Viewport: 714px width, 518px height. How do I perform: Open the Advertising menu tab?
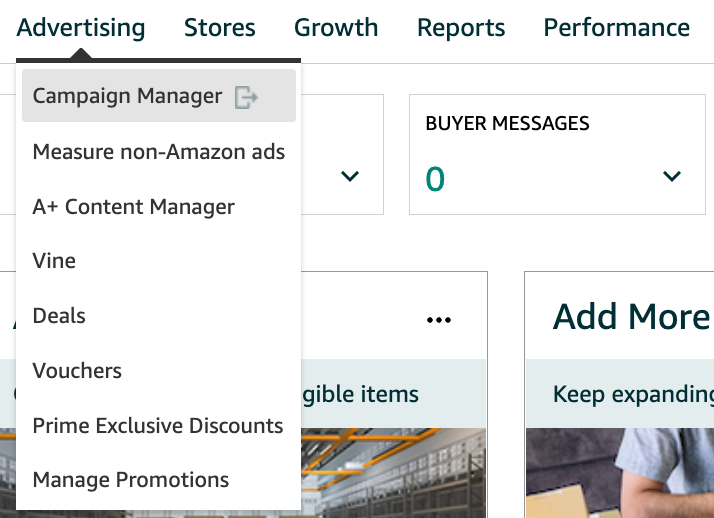coord(81,28)
